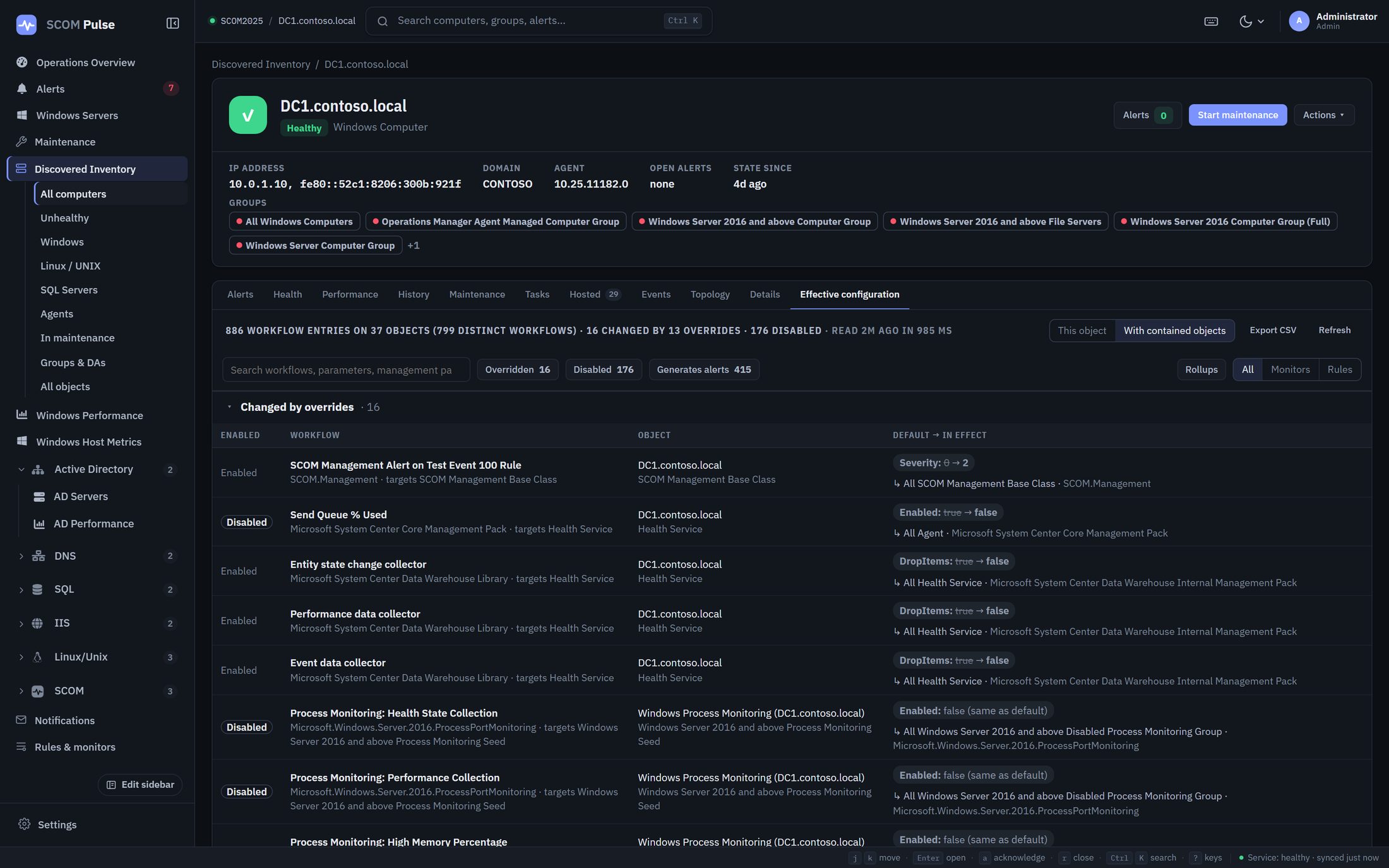Expand the SCOM sidebar section
The width and height of the screenshot is (1389, 868).
pos(21,691)
